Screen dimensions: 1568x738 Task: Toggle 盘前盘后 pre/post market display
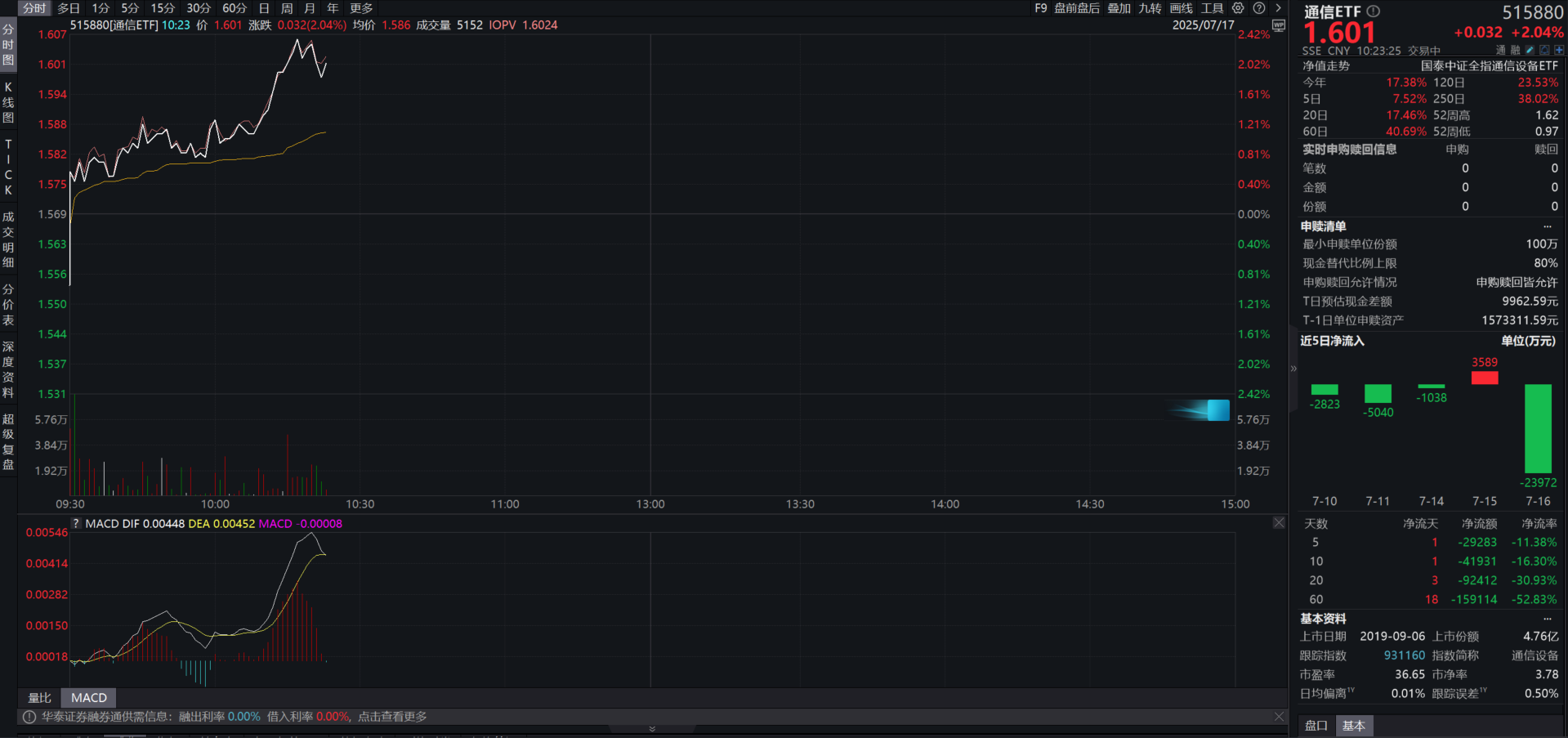(x=1075, y=8)
